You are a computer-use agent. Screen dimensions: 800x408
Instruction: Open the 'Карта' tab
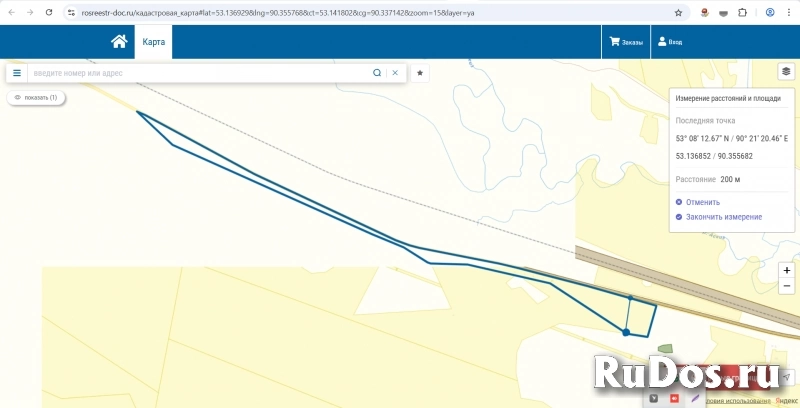pos(154,42)
